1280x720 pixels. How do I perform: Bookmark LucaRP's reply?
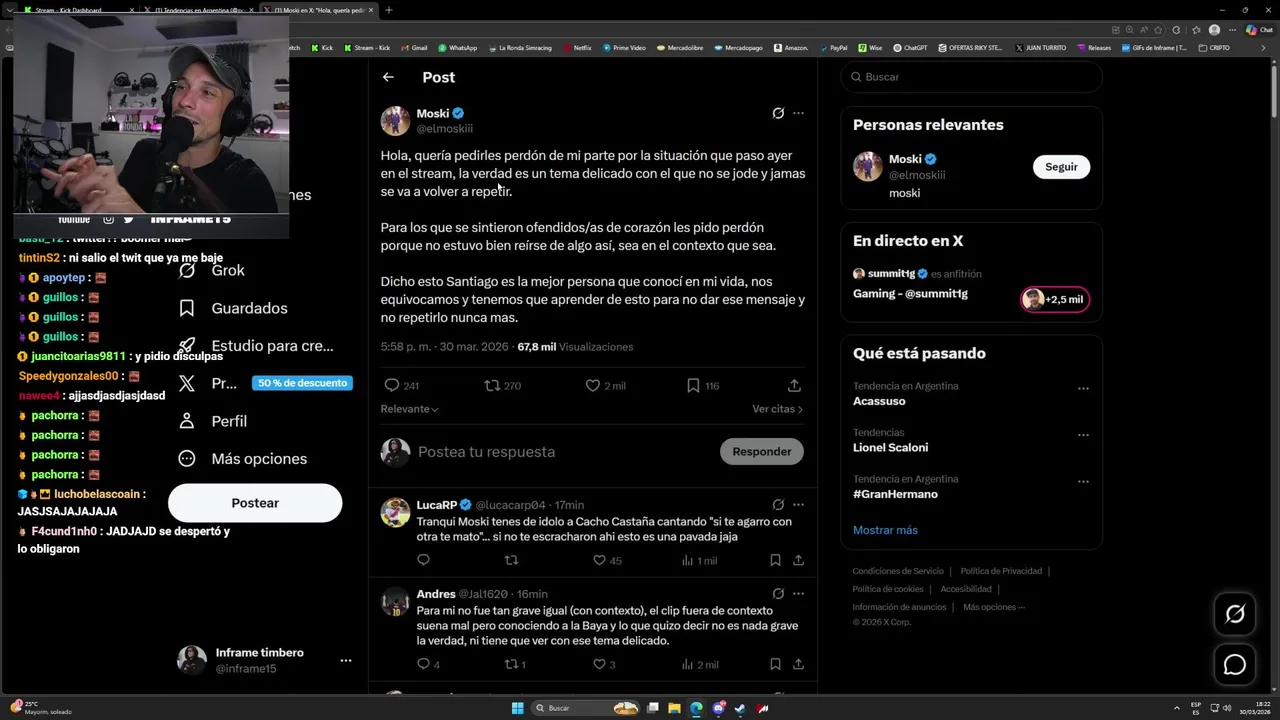coord(775,560)
